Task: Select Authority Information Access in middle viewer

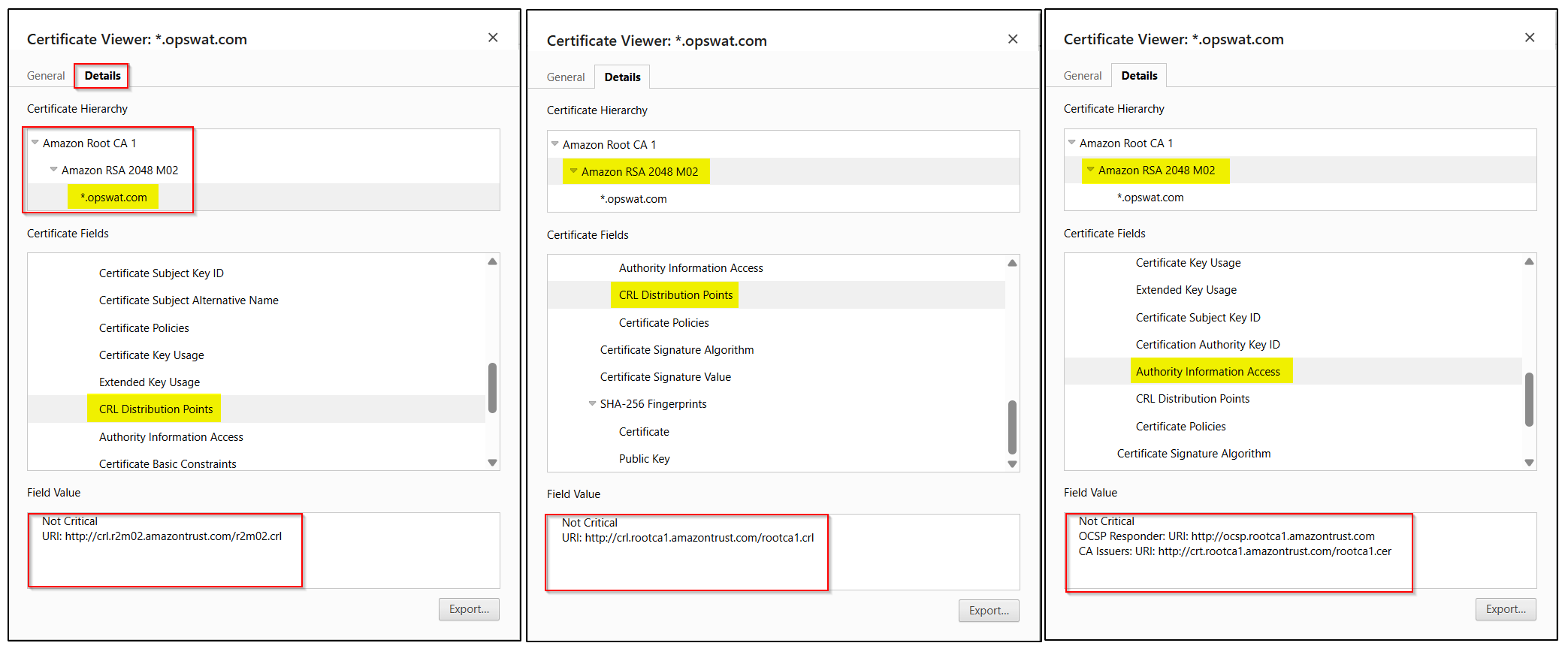Action: coord(691,268)
